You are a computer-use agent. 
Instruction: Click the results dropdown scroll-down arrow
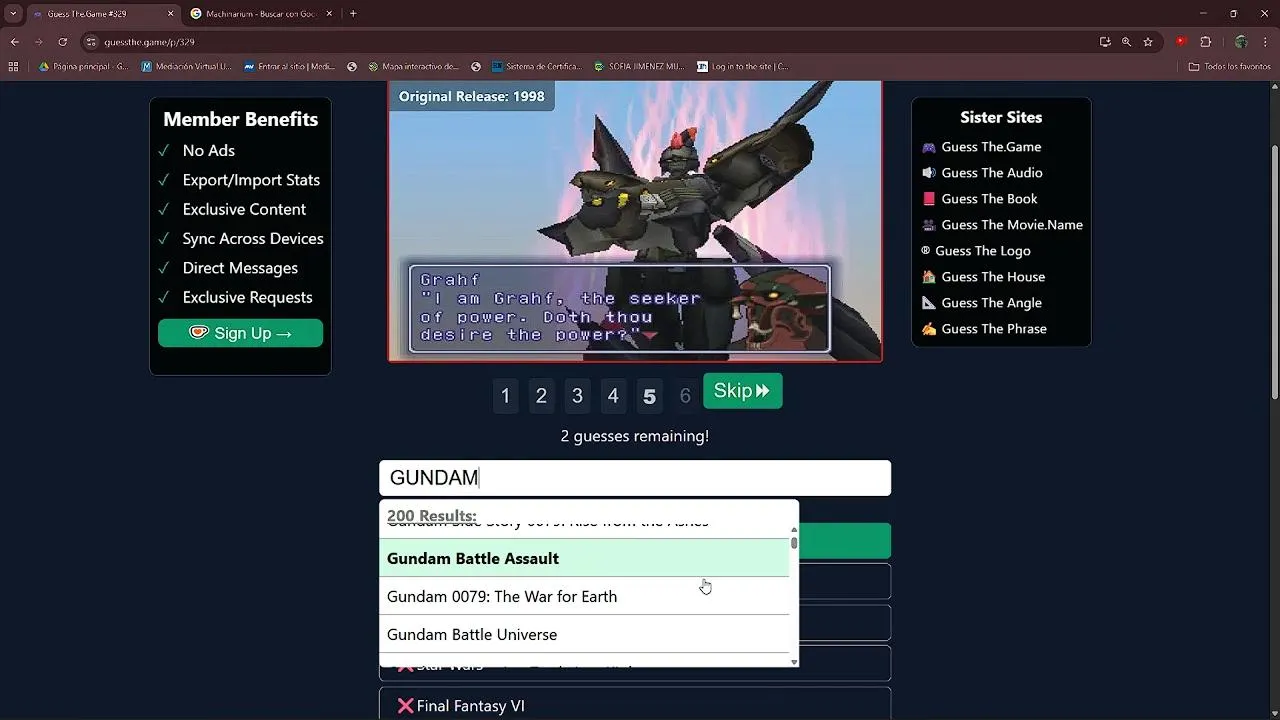(x=794, y=661)
